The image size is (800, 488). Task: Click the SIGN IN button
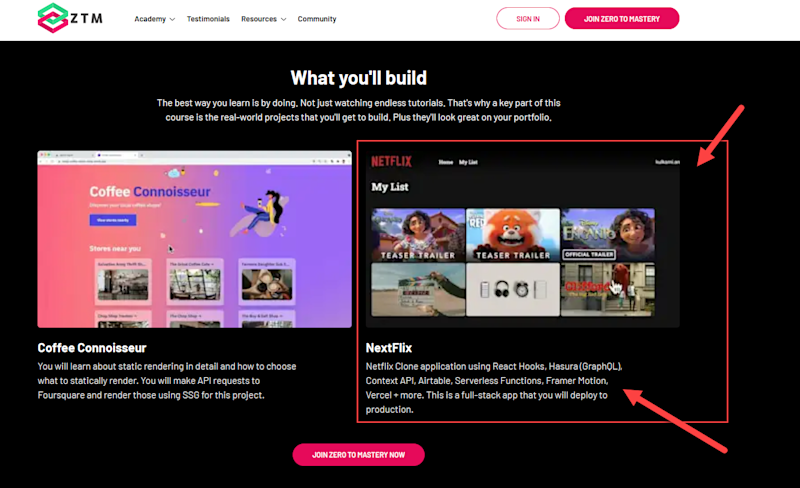[x=528, y=18]
